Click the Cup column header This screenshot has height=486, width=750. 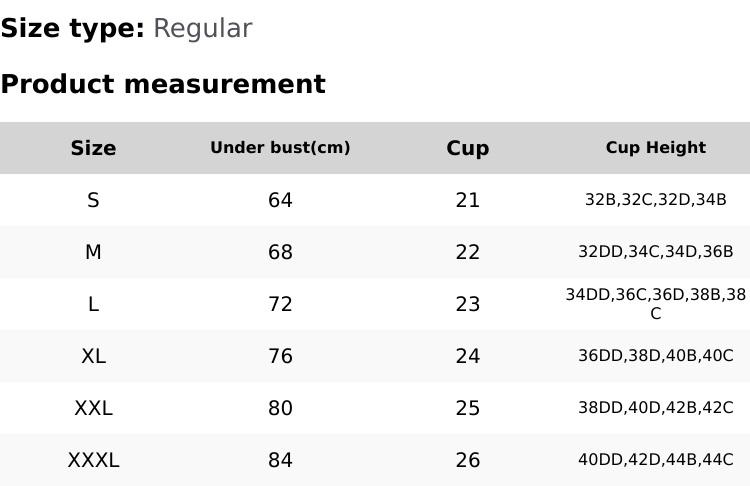tap(467, 148)
